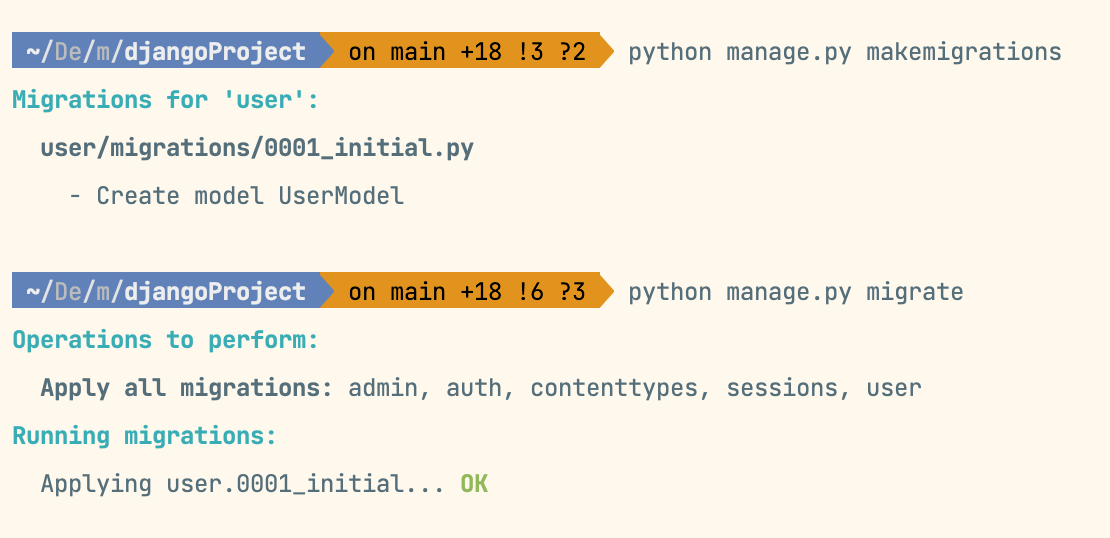This screenshot has height=538, width=1110.
Task: Click the '- Create model UserModel' line
Action: 236,195
